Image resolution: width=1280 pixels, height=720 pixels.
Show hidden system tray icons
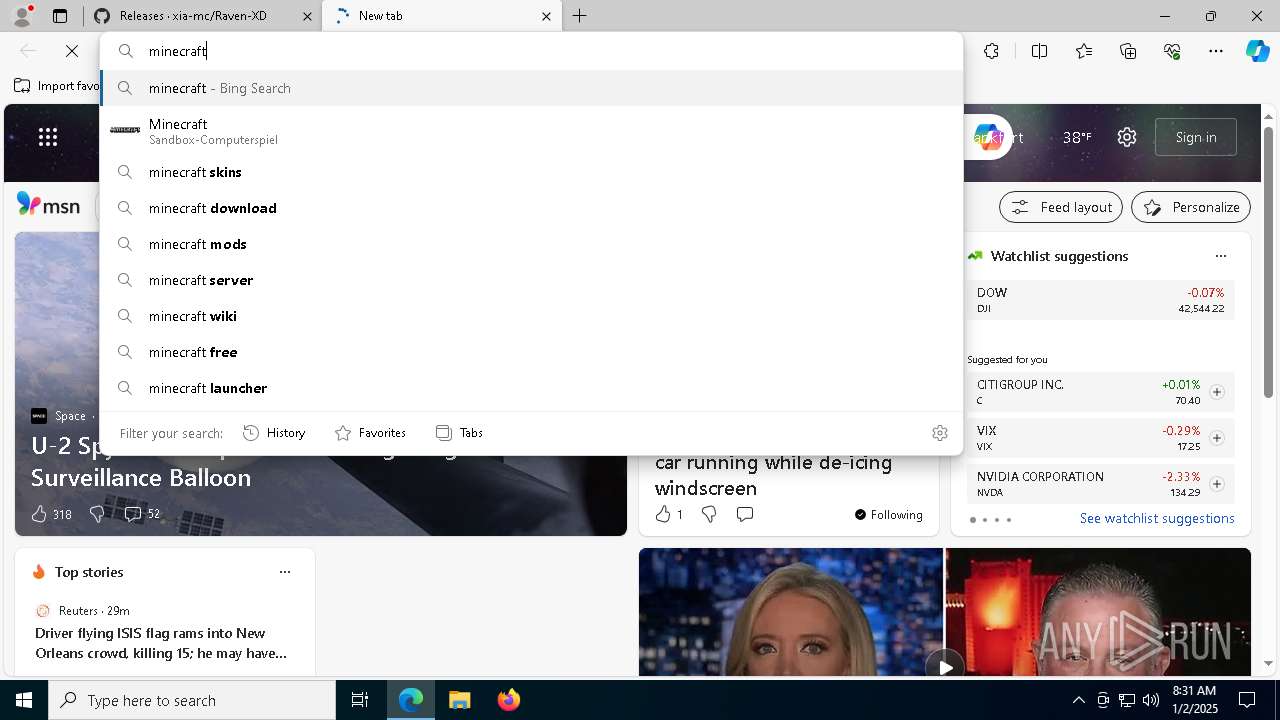tap(1078, 700)
